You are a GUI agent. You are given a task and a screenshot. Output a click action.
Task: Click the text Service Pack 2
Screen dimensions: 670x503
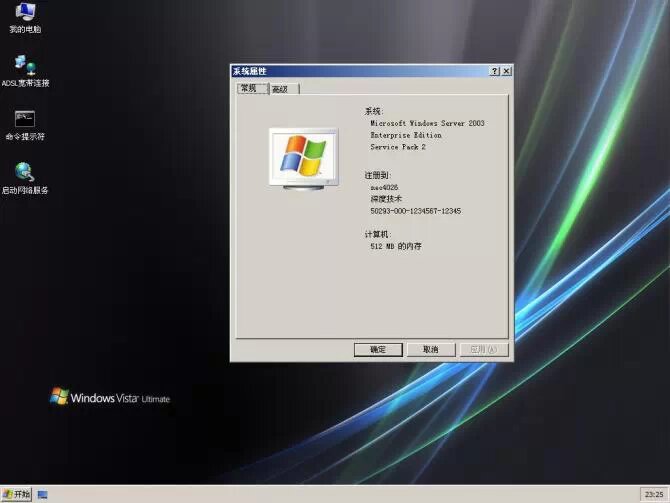click(398, 147)
